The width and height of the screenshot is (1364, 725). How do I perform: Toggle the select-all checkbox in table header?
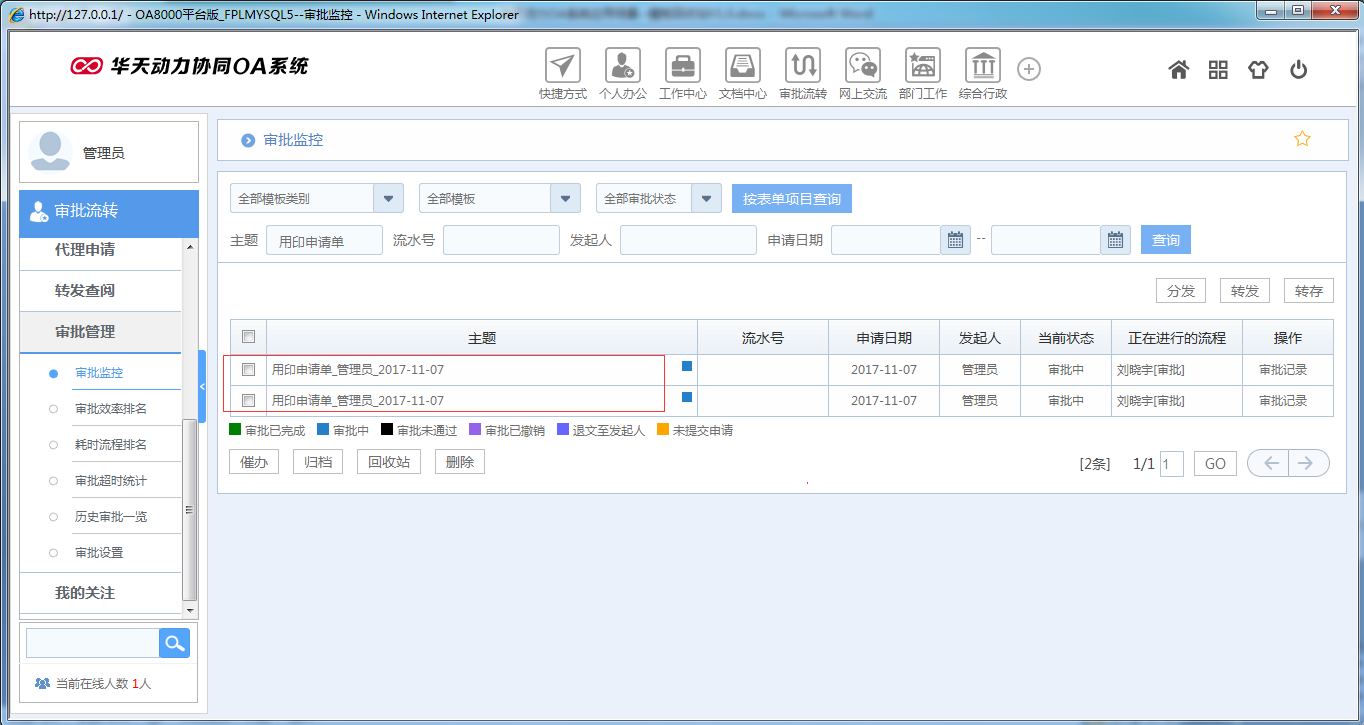(x=249, y=337)
